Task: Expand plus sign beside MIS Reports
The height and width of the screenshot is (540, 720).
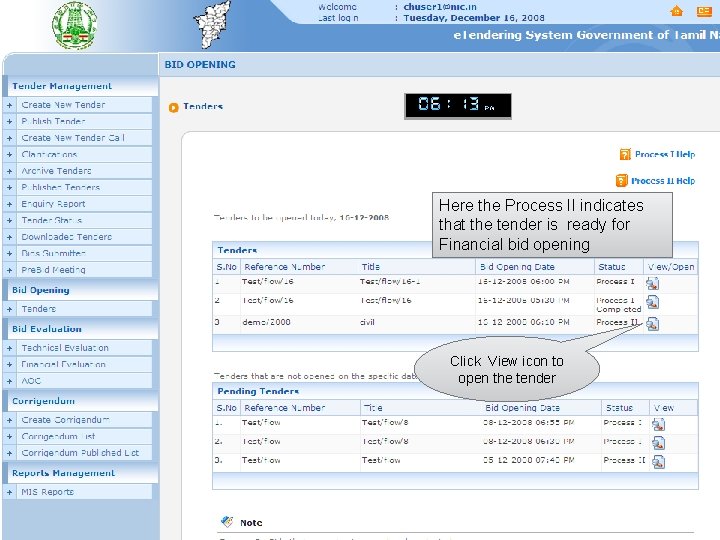Action: coord(10,493)
